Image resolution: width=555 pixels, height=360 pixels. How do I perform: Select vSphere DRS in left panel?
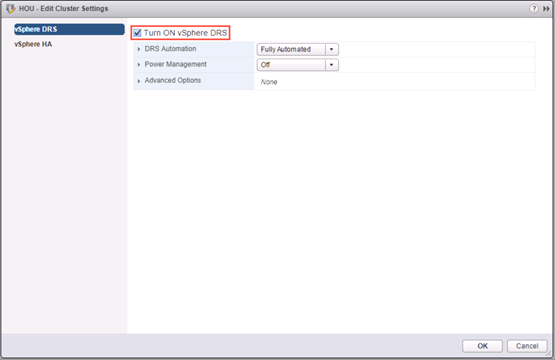point(69,29)
